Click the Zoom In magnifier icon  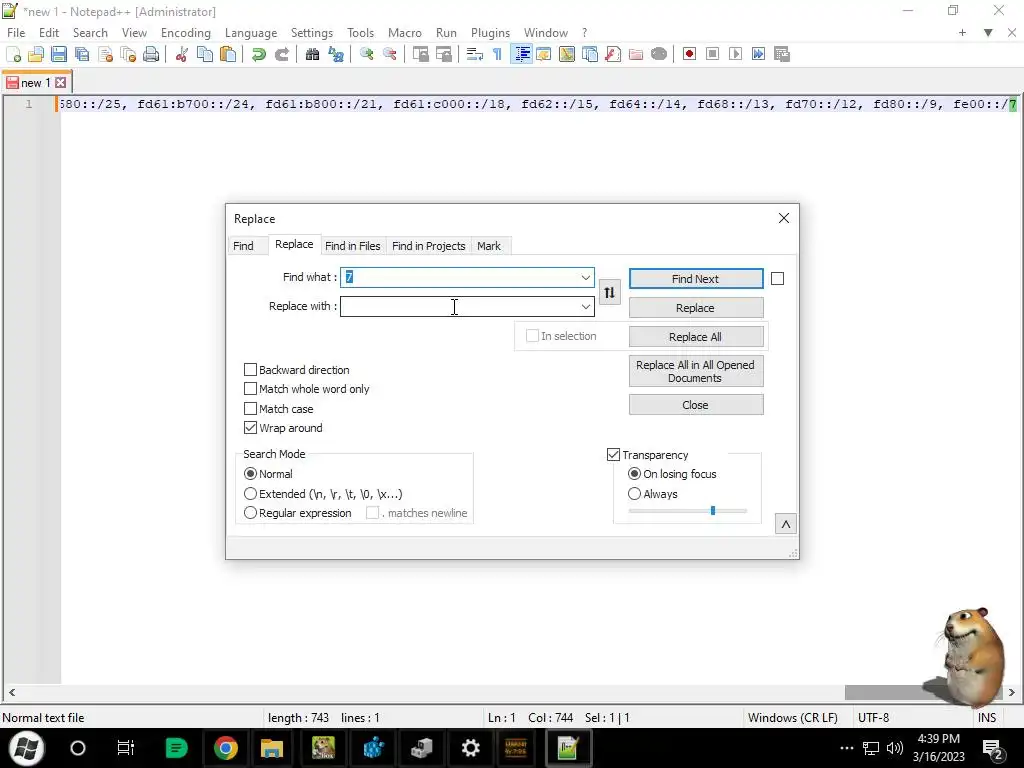(x=367, y=54)
